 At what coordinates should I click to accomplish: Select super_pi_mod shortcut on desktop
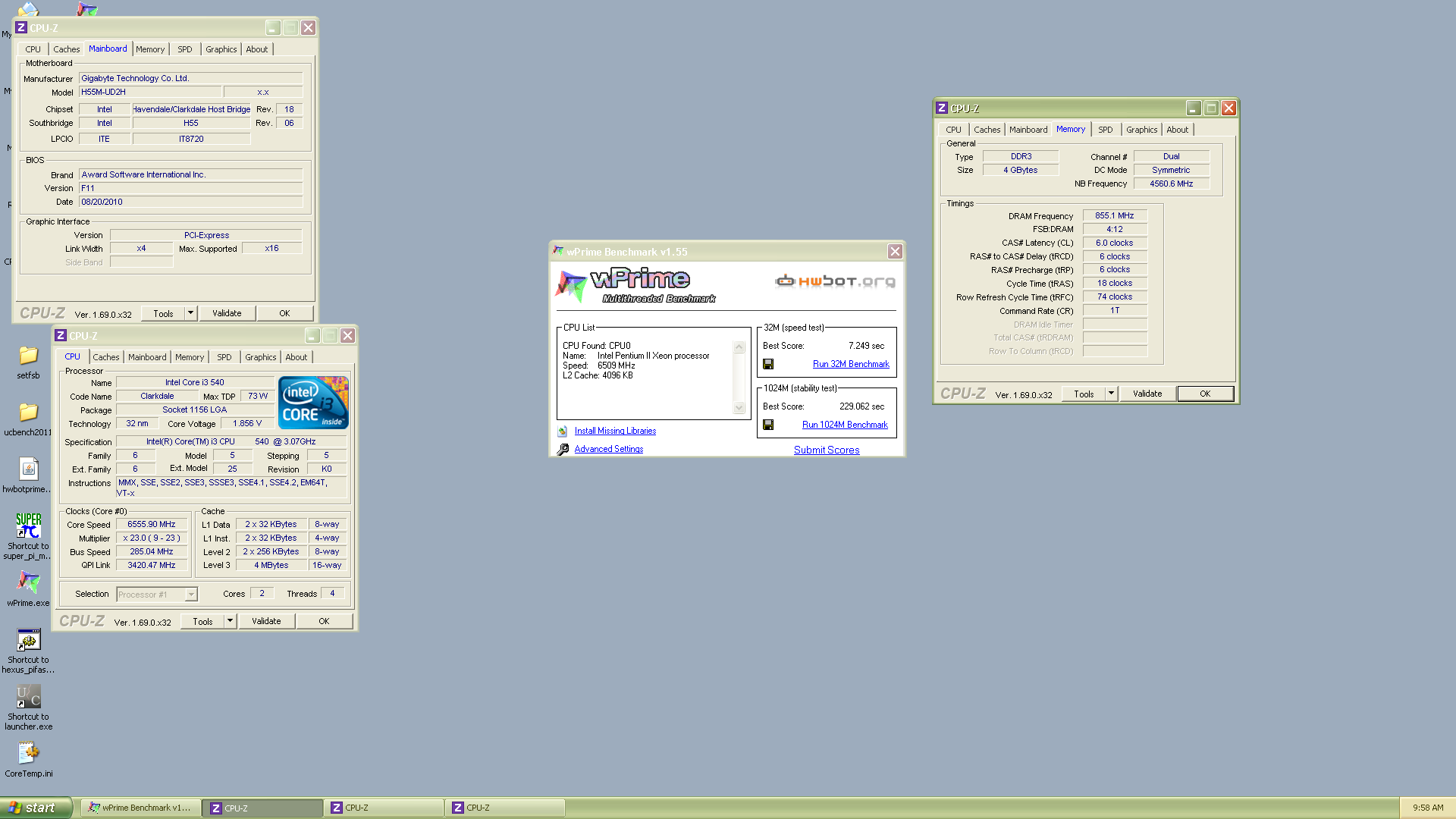click(28, 526)
